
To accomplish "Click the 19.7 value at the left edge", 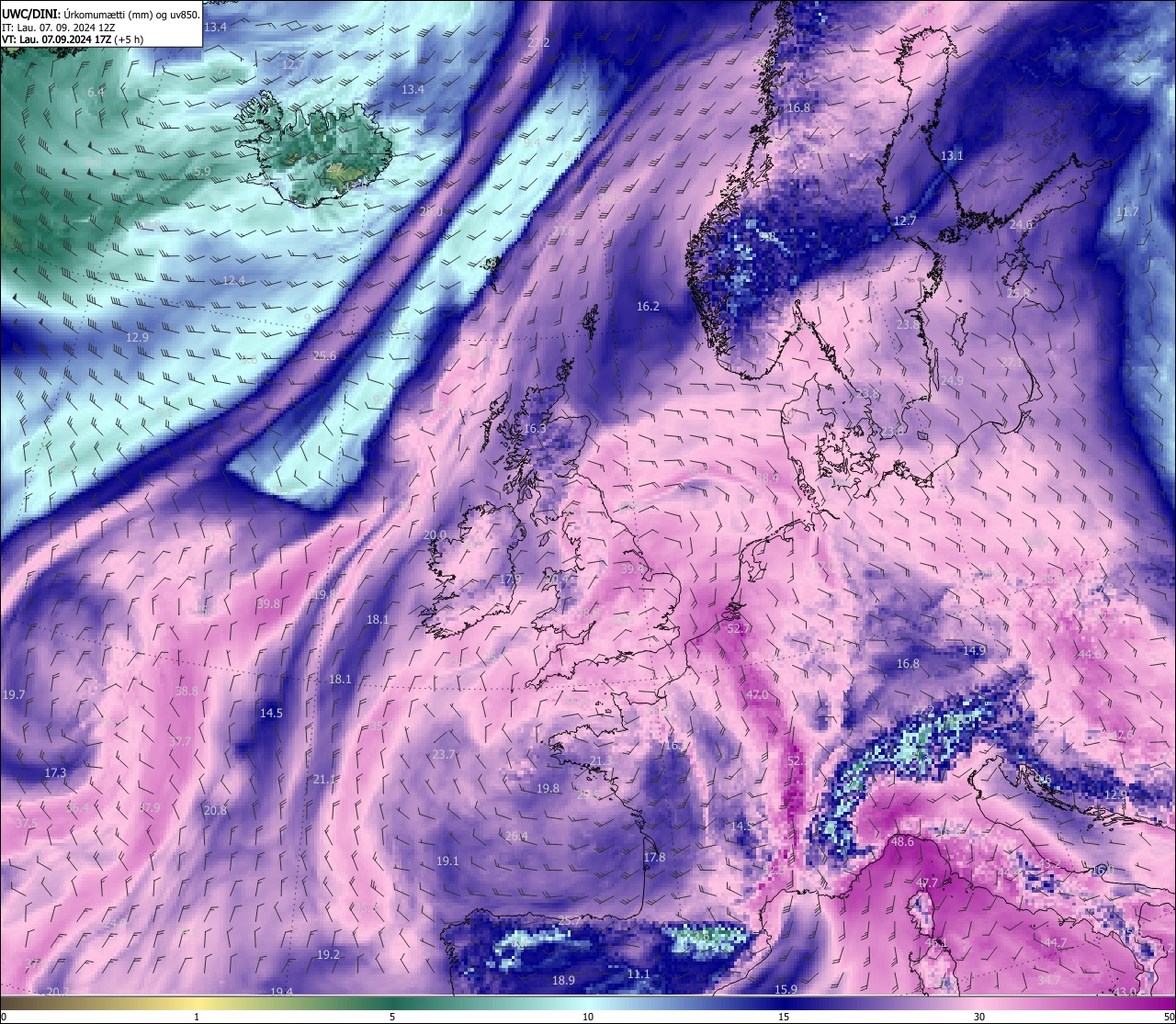I will pos(14,694).
